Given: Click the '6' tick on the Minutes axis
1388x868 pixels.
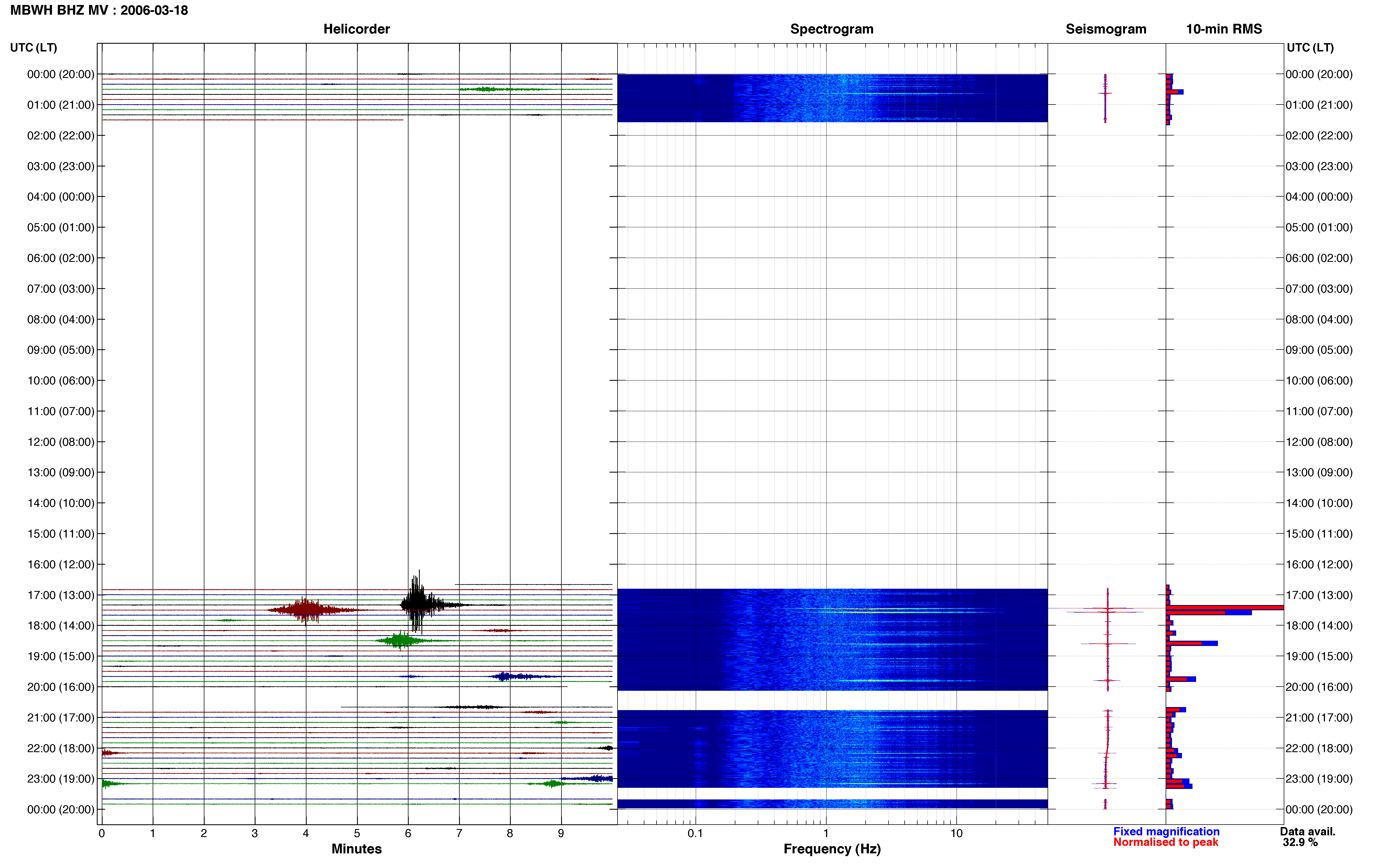Looking at the screenshot, I should 408,833.
